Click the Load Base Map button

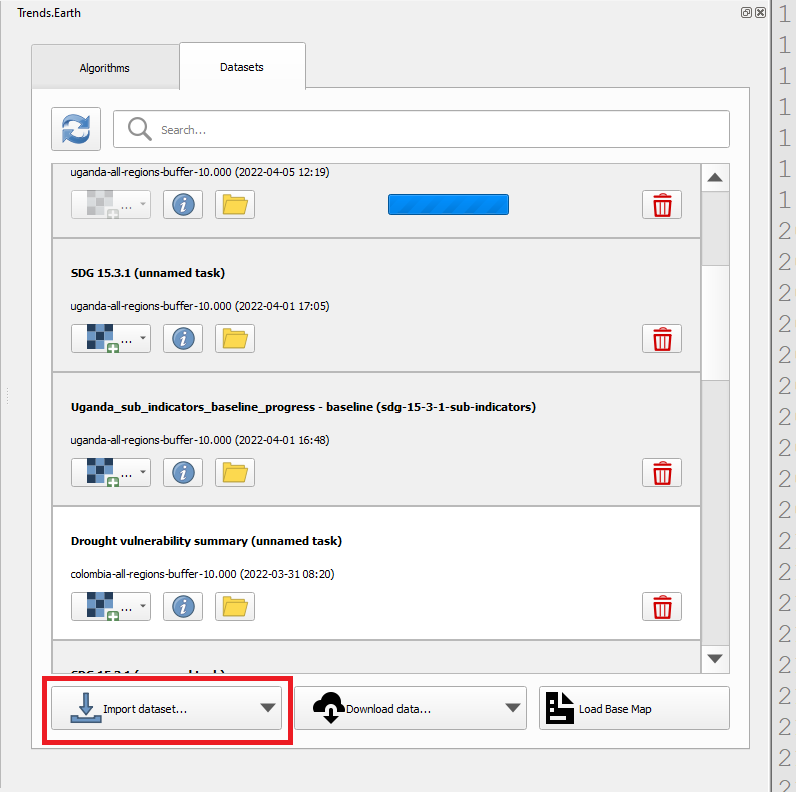point(634,708)
